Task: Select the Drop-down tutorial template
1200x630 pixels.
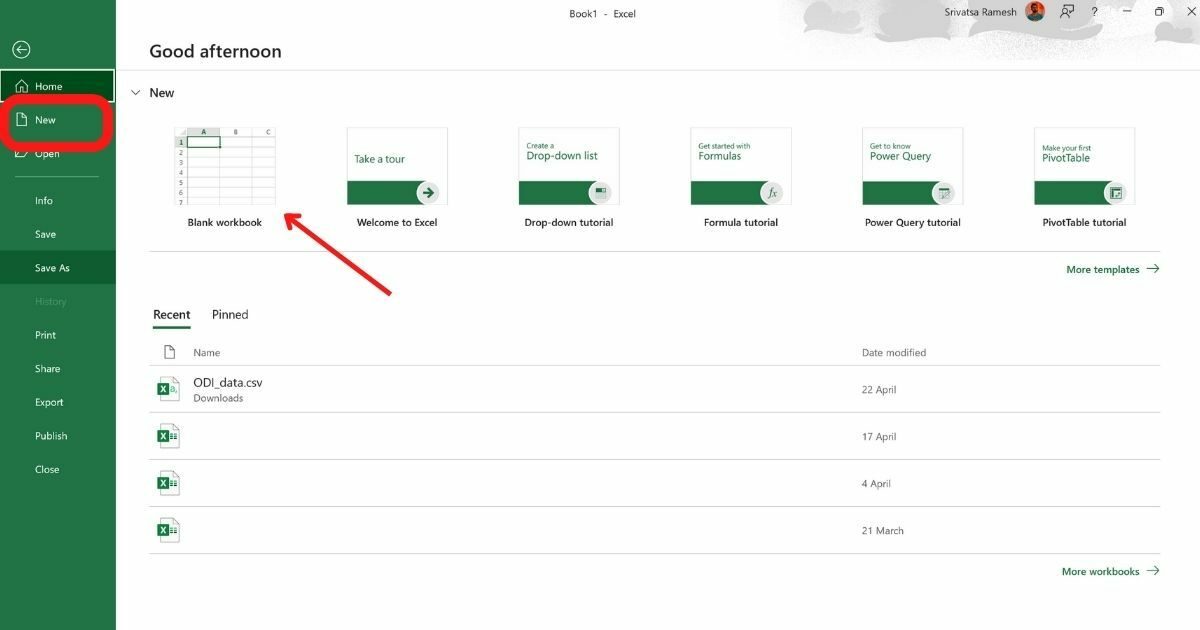Action: tap(568, 166)
